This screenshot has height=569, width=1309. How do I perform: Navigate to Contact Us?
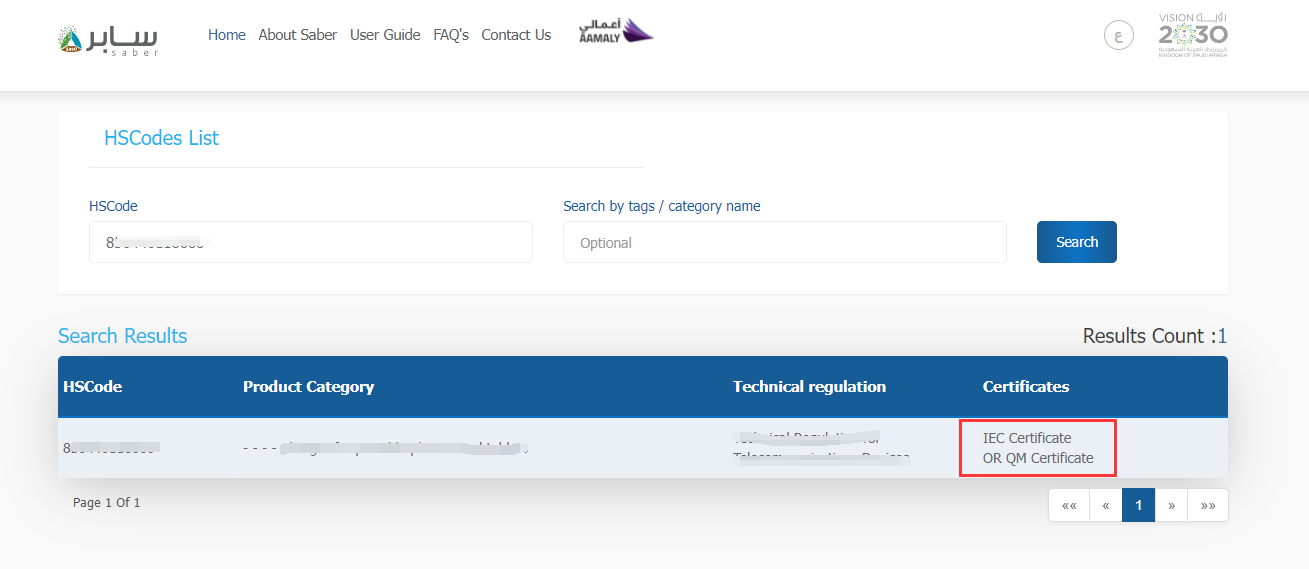point(516,35)
